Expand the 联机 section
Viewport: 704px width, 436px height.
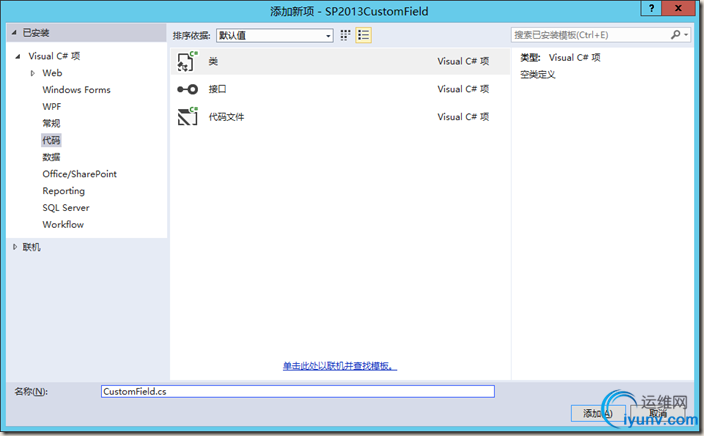coord(15,247)
